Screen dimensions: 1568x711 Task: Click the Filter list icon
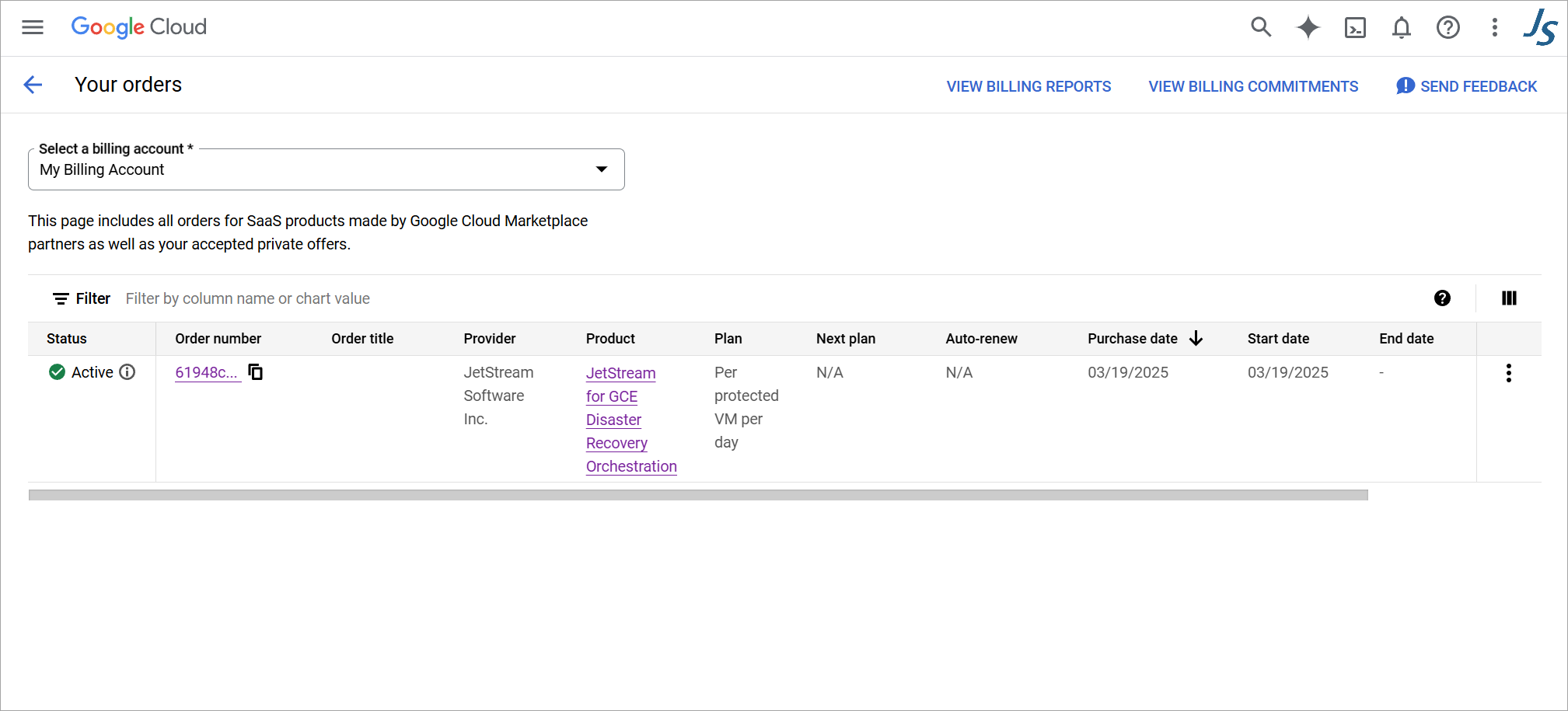click(61, 298)
